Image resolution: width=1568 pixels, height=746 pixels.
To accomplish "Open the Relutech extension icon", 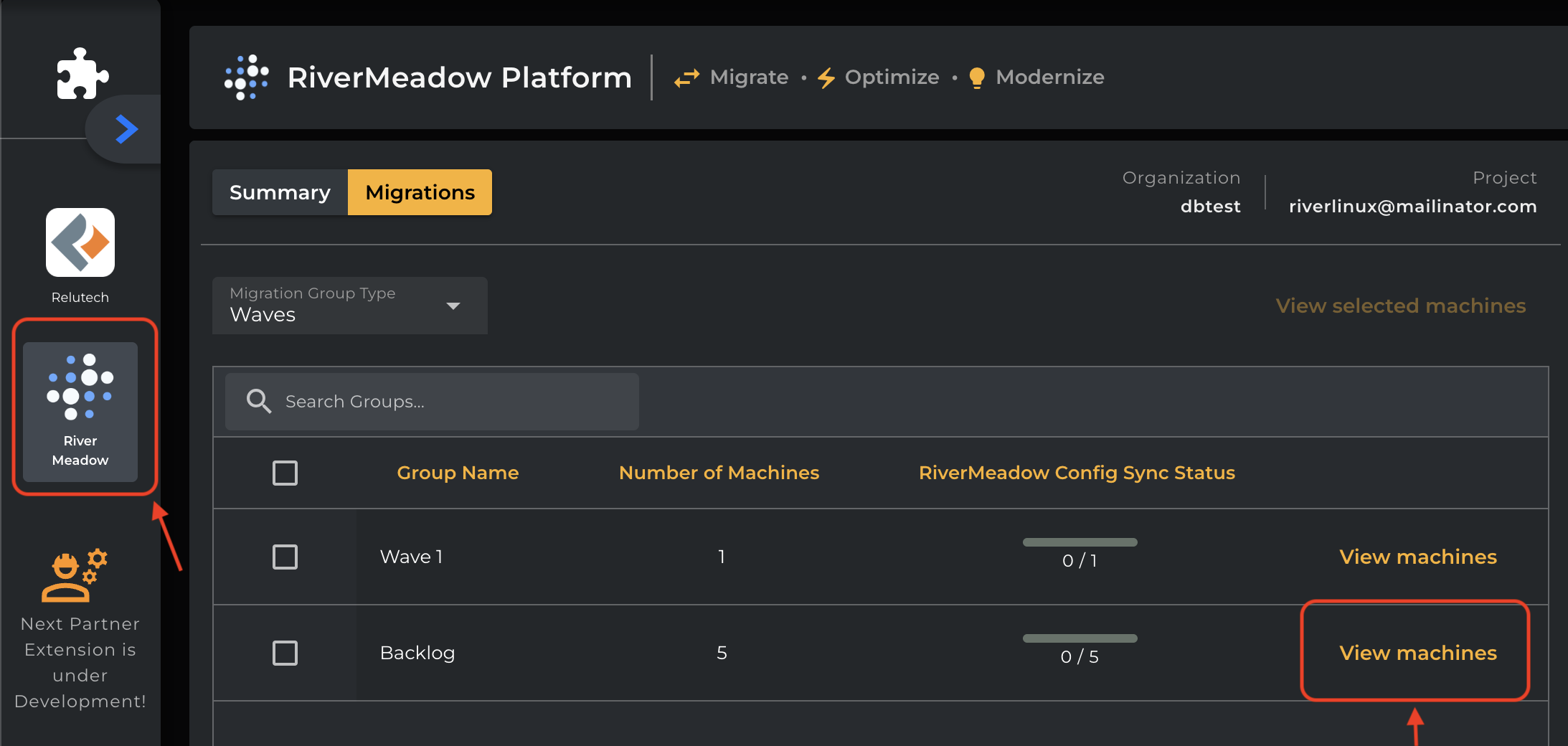I will 80,242.
